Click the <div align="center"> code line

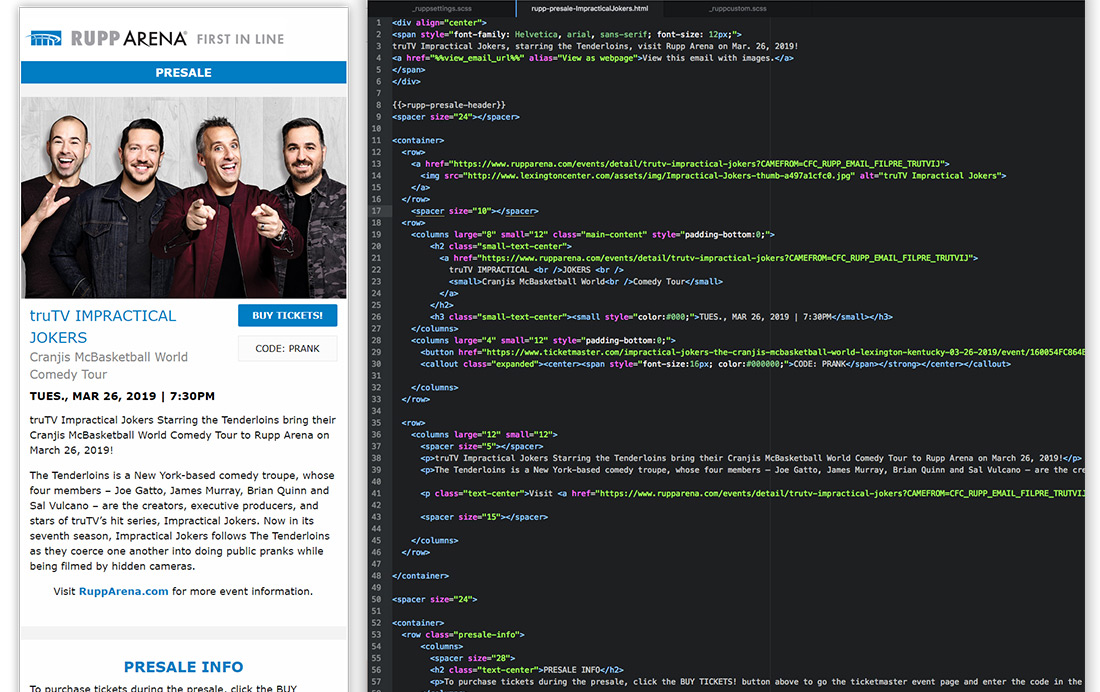click(x=439, y=22)
